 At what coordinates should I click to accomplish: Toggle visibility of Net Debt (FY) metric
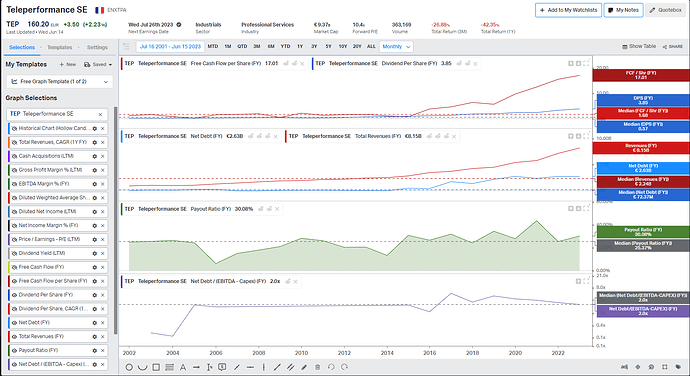tap(14, 323)
